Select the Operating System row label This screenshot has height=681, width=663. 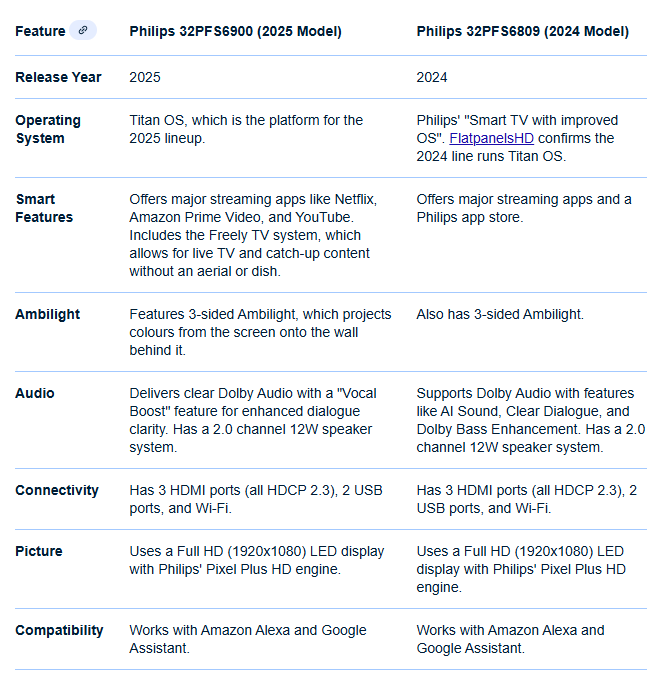(x=48, y=129)
